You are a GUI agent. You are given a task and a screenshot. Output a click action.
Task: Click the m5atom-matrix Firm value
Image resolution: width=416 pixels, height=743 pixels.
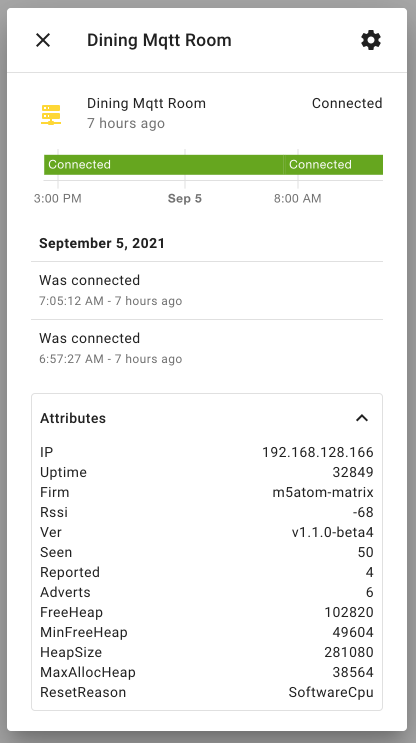(323, 492)
